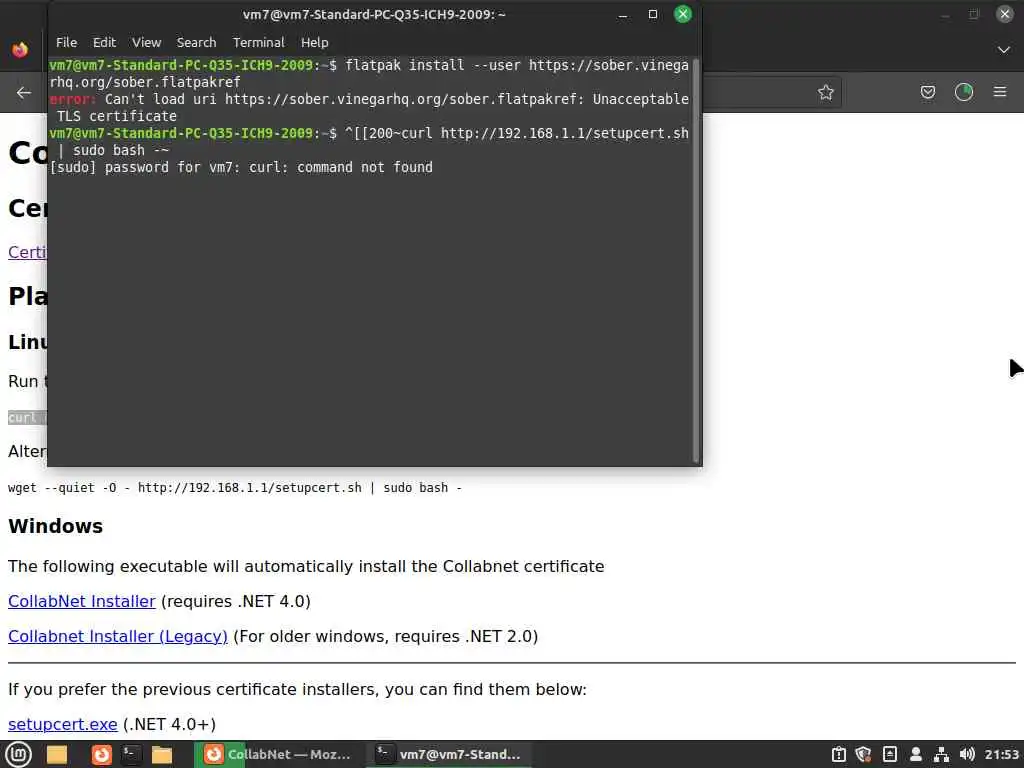This screenshot has height=768, width=1024.
Task: Maximize the terminal window
Action: pos(652,14)
